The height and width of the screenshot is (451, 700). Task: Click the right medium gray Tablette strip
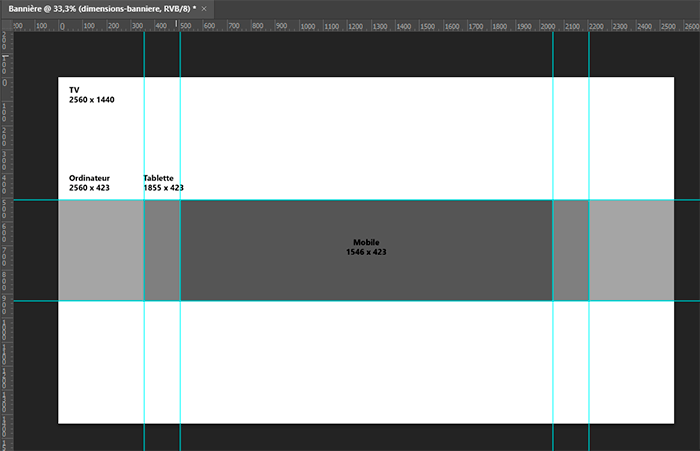570,250
